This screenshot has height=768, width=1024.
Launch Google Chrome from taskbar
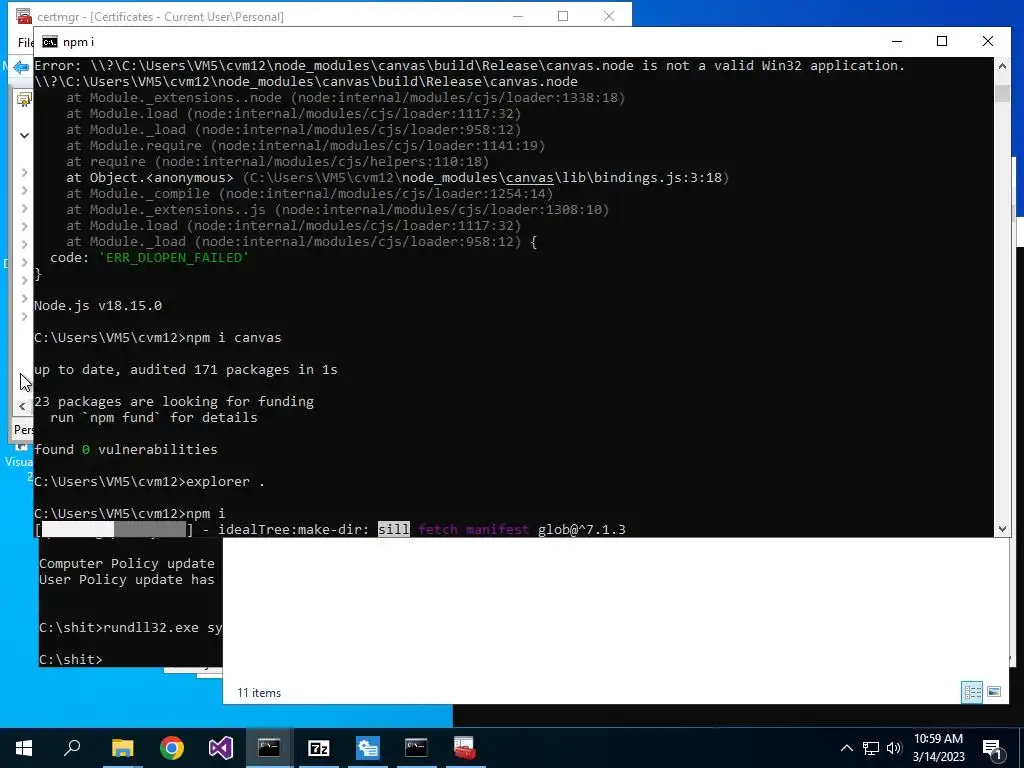(172, 748)
